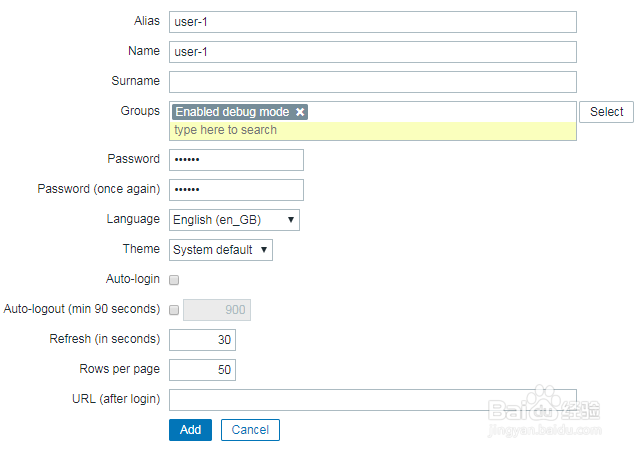Image resolution: width=636 pixels, height=453 pixels.
Task: Open the Language dropdown
Action: click(x=235, y=220)
